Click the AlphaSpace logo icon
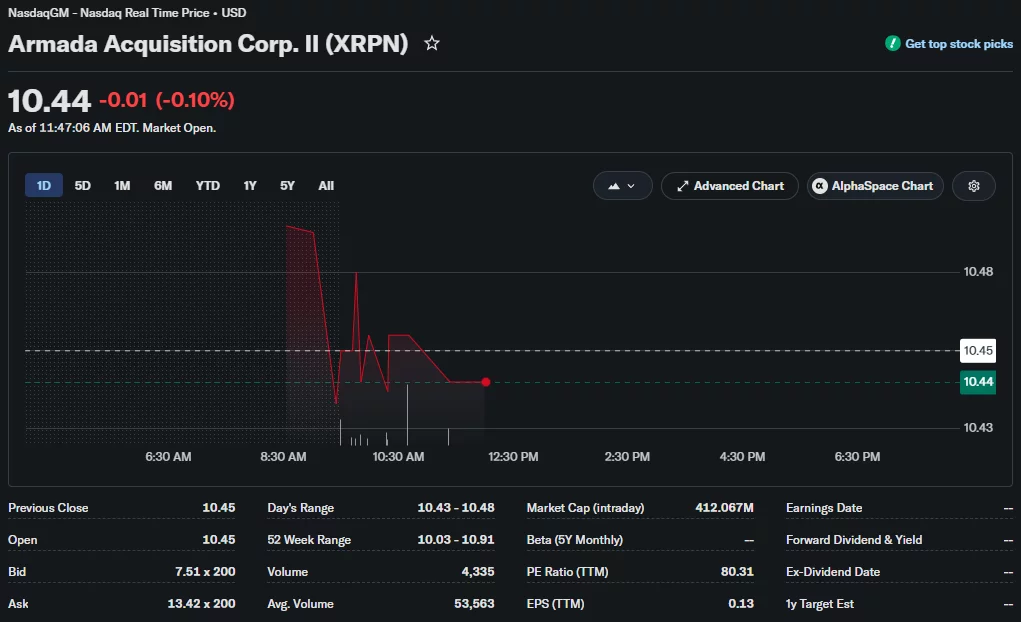The height and width of the screenshot is (622, 1021). click(x=820, y=186)
